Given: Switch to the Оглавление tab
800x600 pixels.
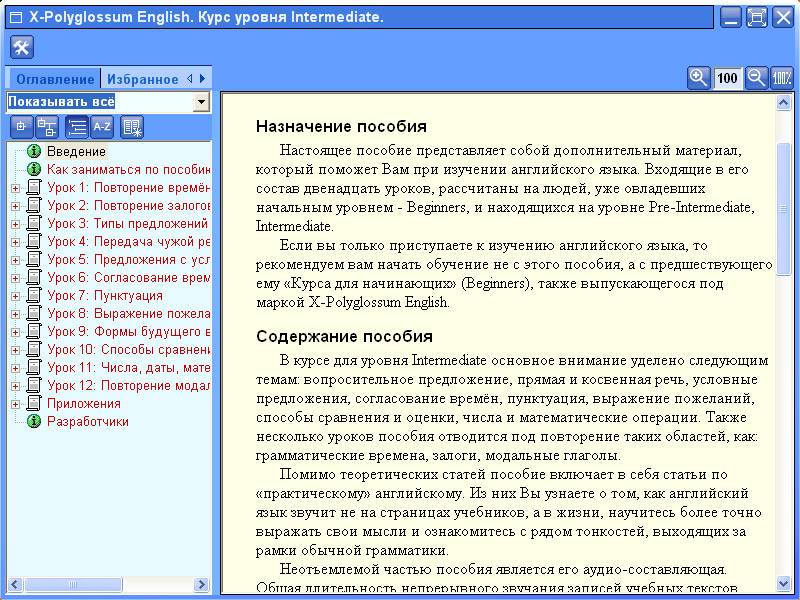Looking at the screenshot, I should tap(55, 79).
